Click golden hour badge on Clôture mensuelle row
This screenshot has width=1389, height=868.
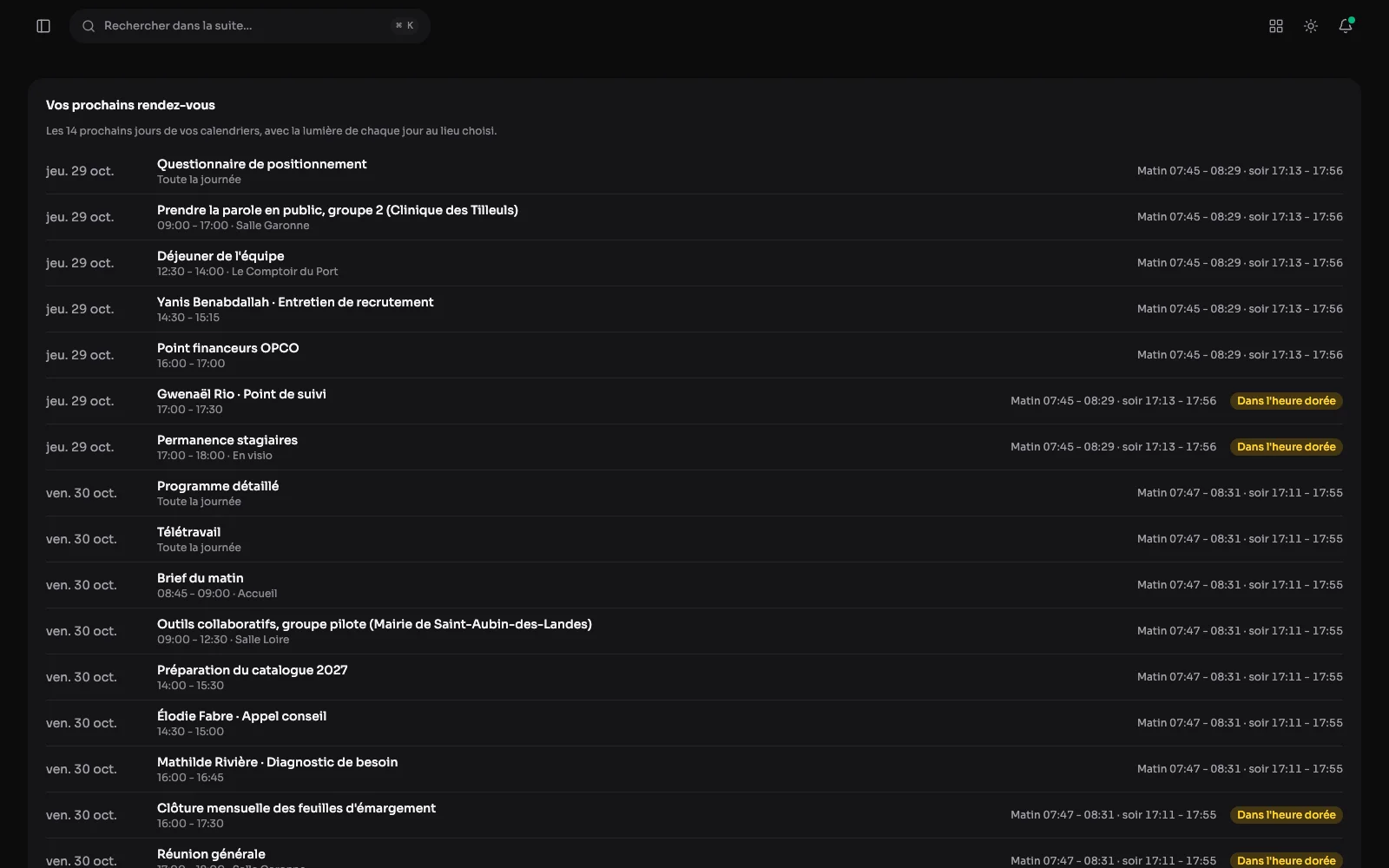tap(1287, 815)
